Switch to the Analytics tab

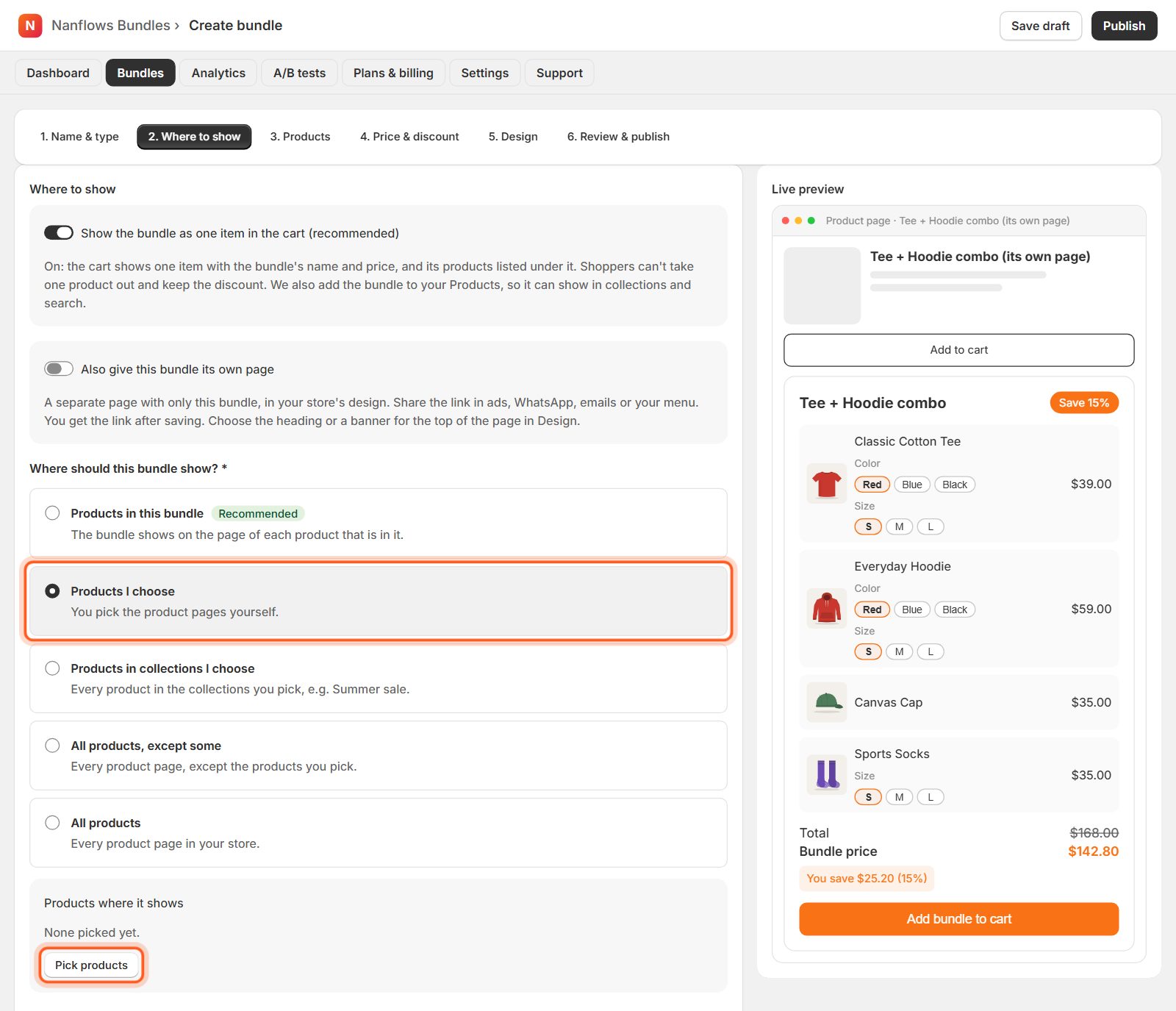click(x=218, y=73)
